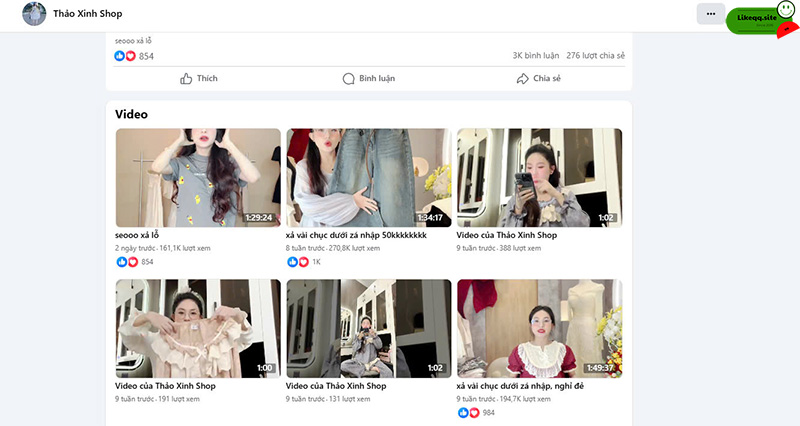Click the text 9 tuần trước · 194,7K lượt xem
The height and width of the screenshot is (426, 800).
504,399
